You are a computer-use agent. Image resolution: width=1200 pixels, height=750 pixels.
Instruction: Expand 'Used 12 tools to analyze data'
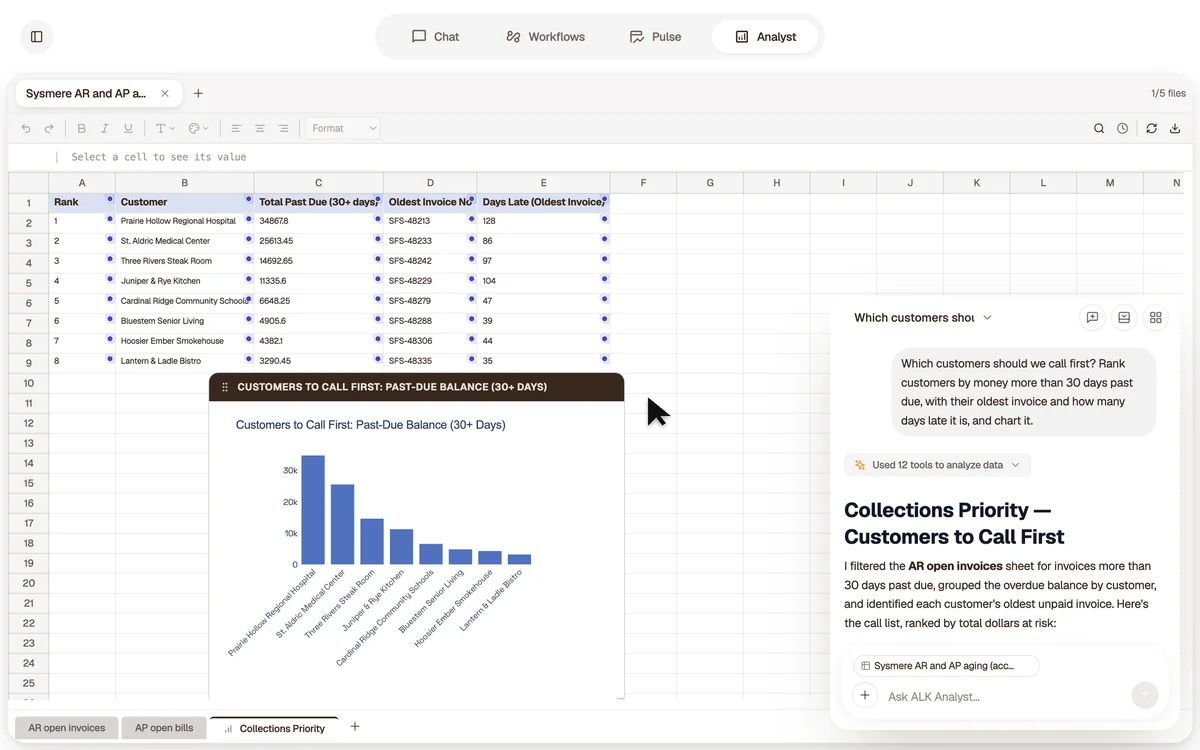(937, 465)
